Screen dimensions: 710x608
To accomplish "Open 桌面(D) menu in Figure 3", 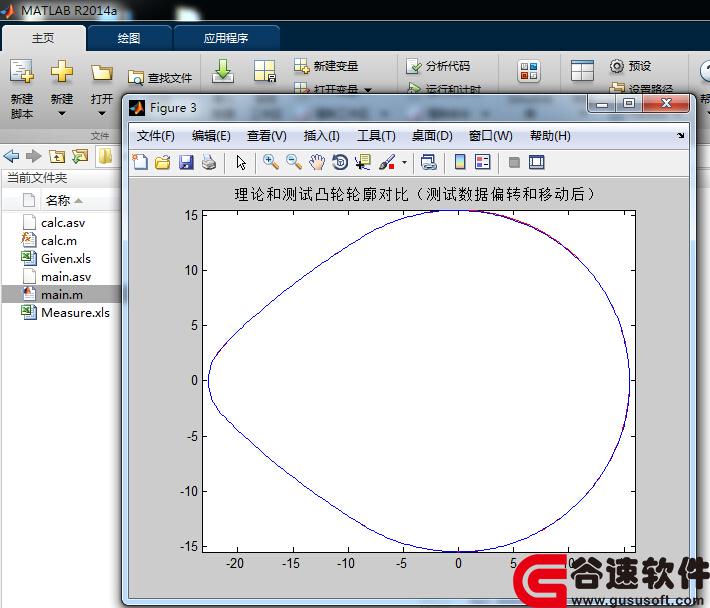I will tap(432, 136).
